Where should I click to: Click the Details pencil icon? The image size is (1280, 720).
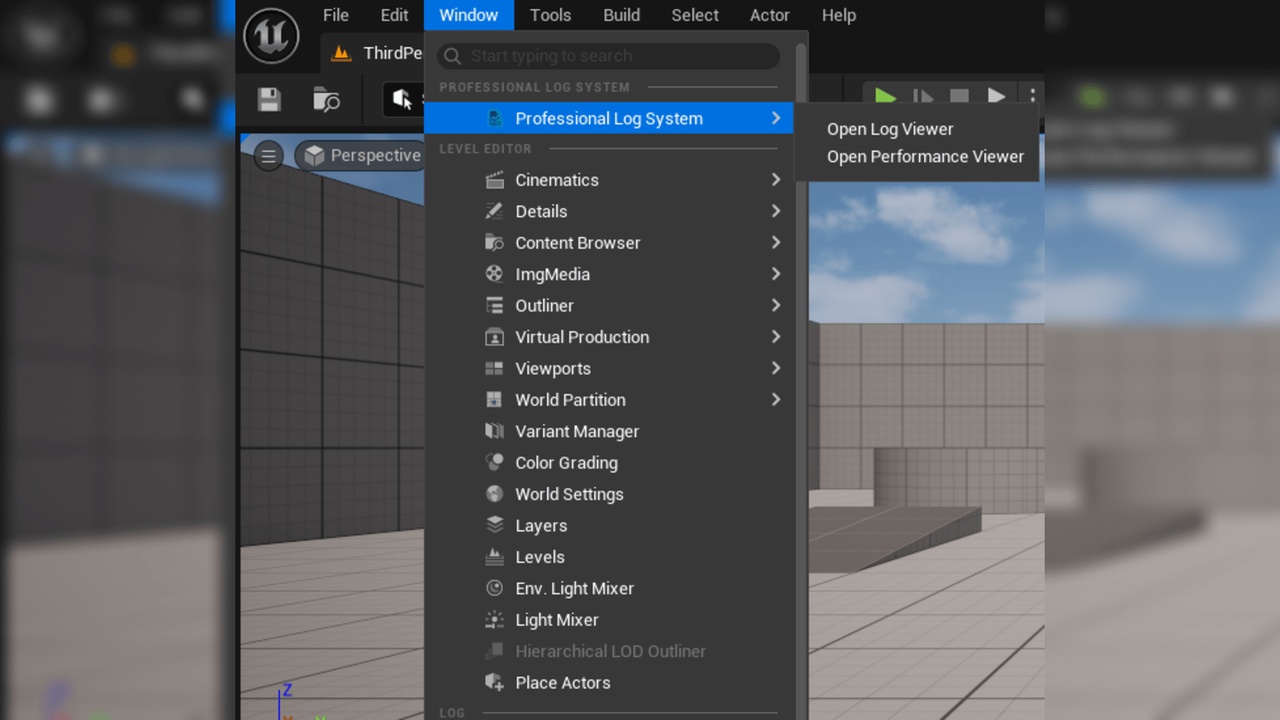pyautogui.click(x=494, y=211)
